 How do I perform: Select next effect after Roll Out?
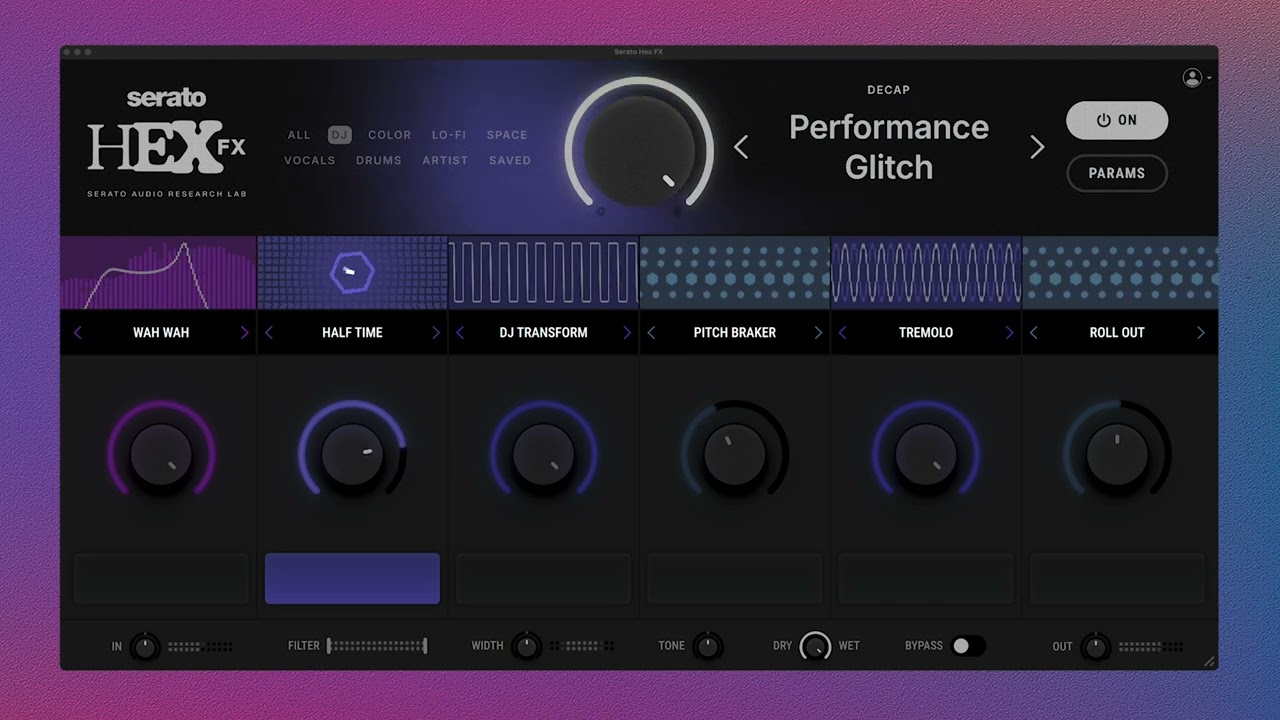click(1201, 333)
